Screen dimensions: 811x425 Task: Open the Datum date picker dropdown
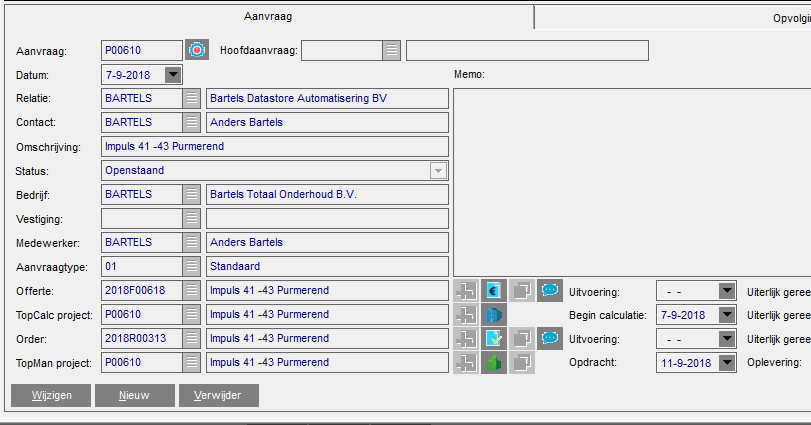click(173, 75)
